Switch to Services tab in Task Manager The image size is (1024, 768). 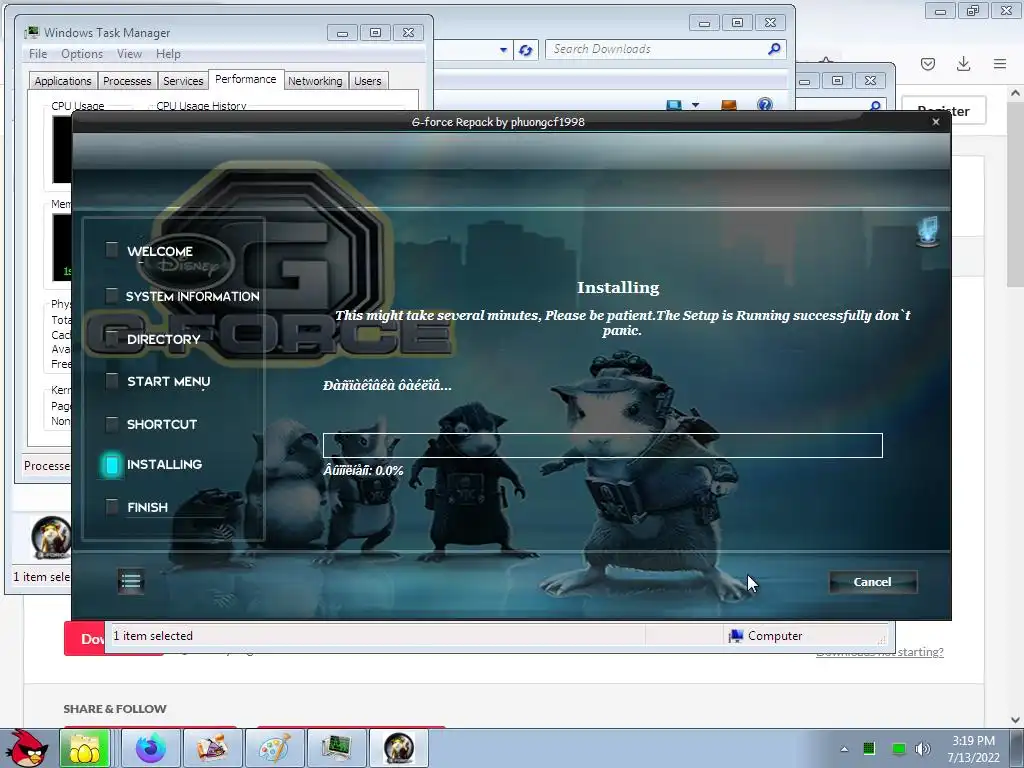pos(183,81)
